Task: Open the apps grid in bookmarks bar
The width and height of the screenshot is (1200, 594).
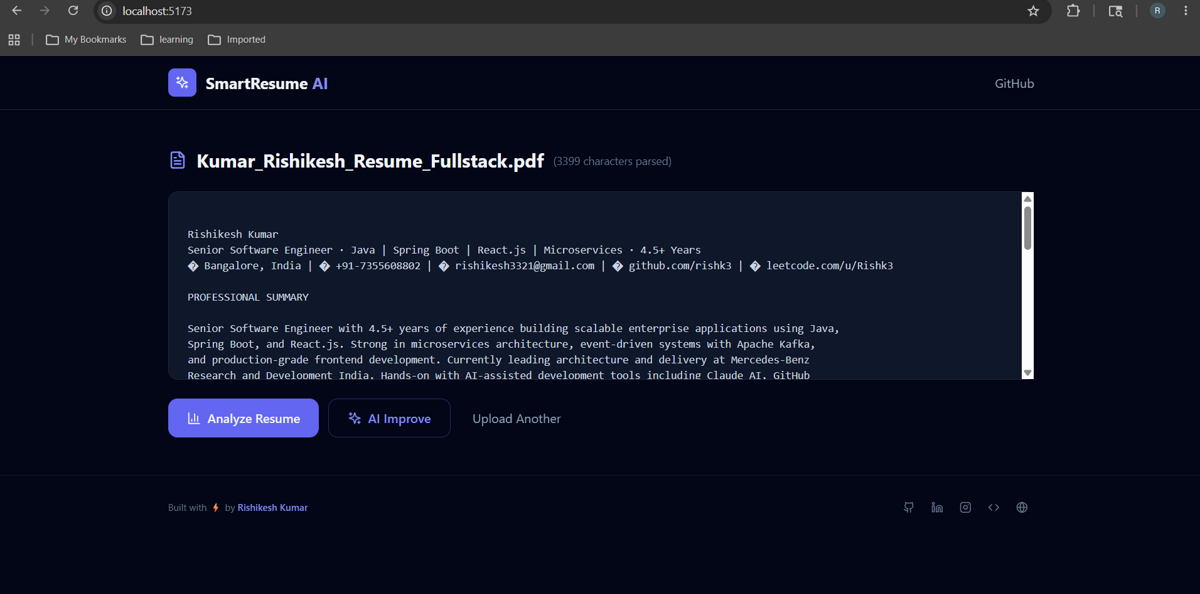Action: pyautogui.click(x=14, y=40)
